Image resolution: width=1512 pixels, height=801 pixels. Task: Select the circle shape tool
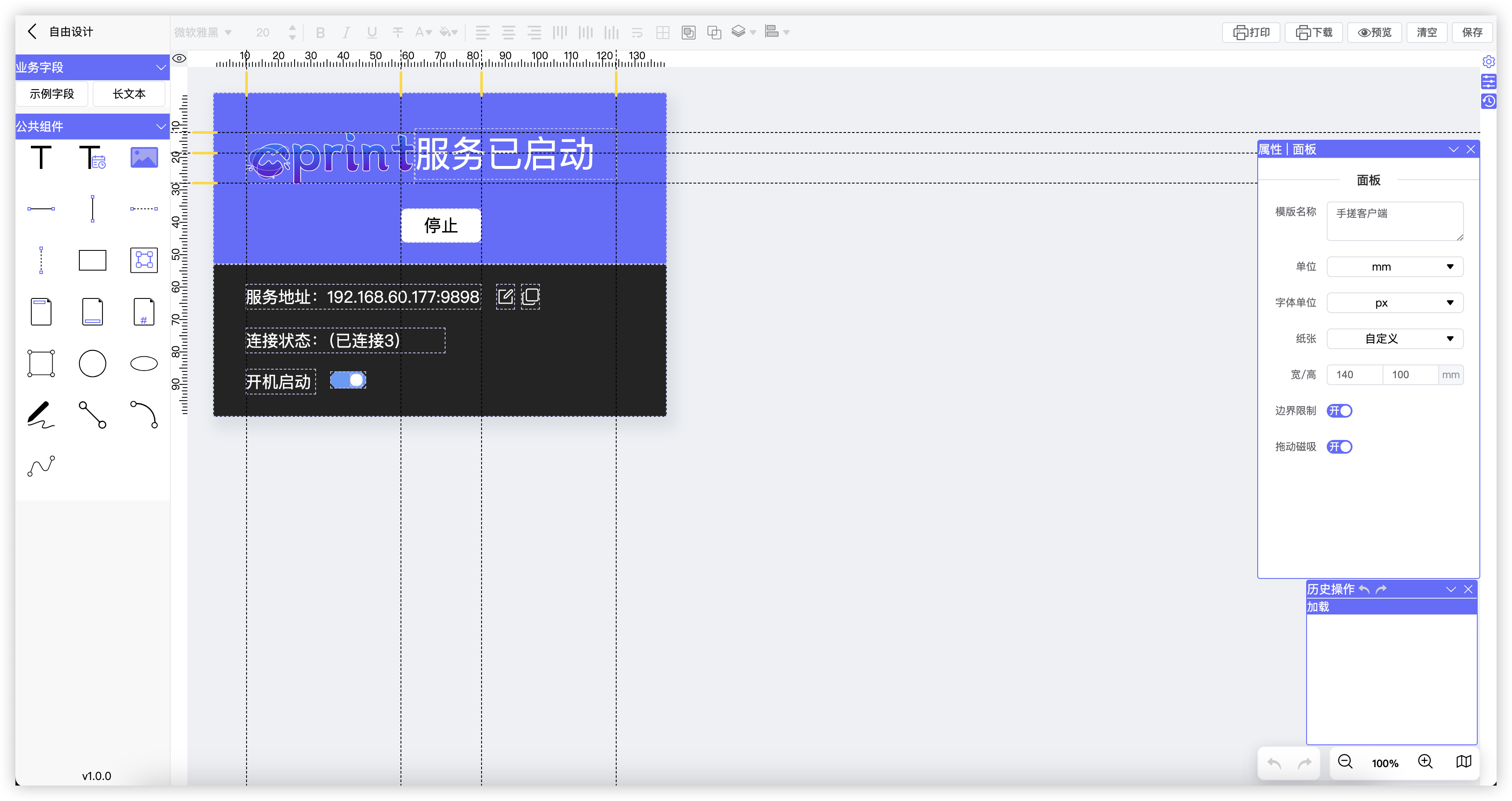pyautogui.click(x=92, y=363)
